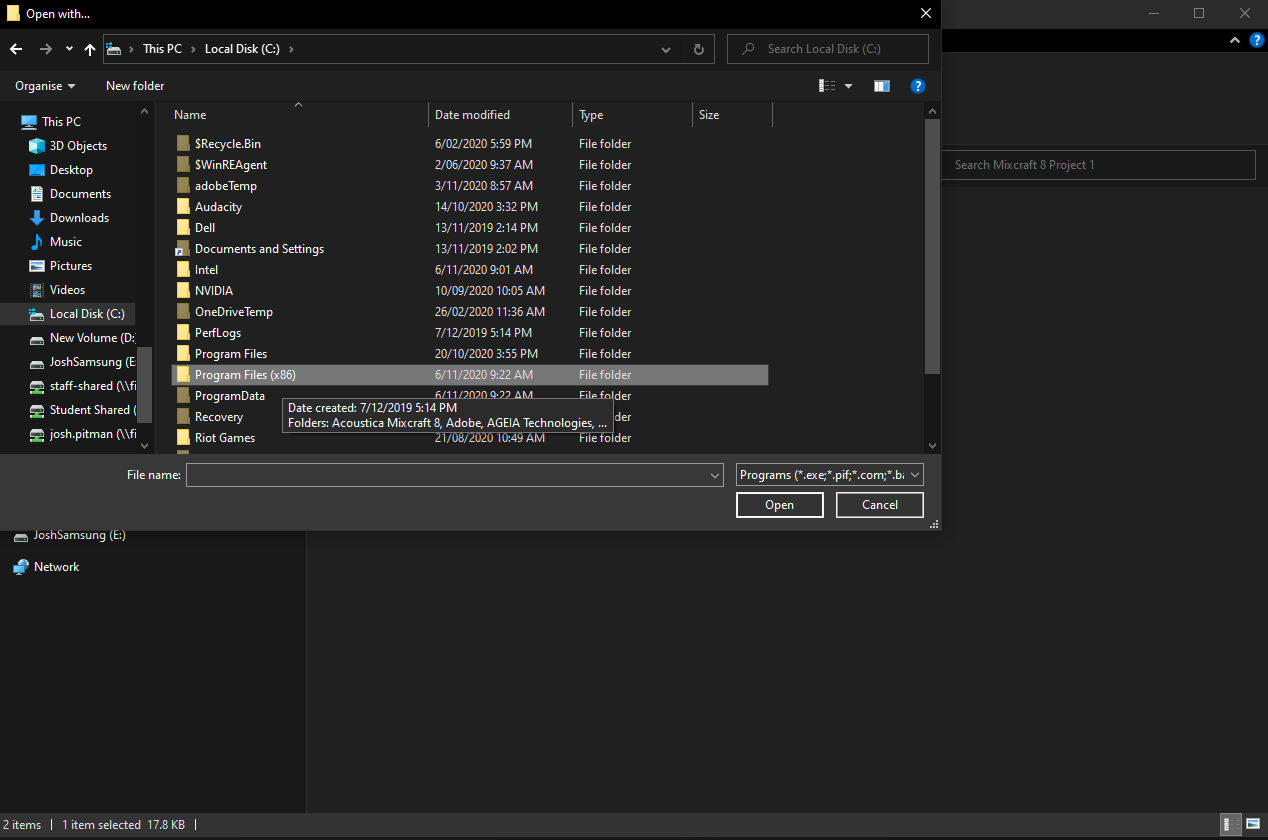This screenshot has width=1268, height=840.
Task: Select the NVIDIA folder icon
Action: 183,291
